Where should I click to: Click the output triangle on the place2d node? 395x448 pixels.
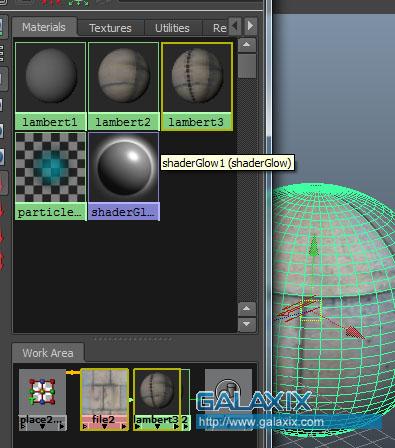point(62,426)
